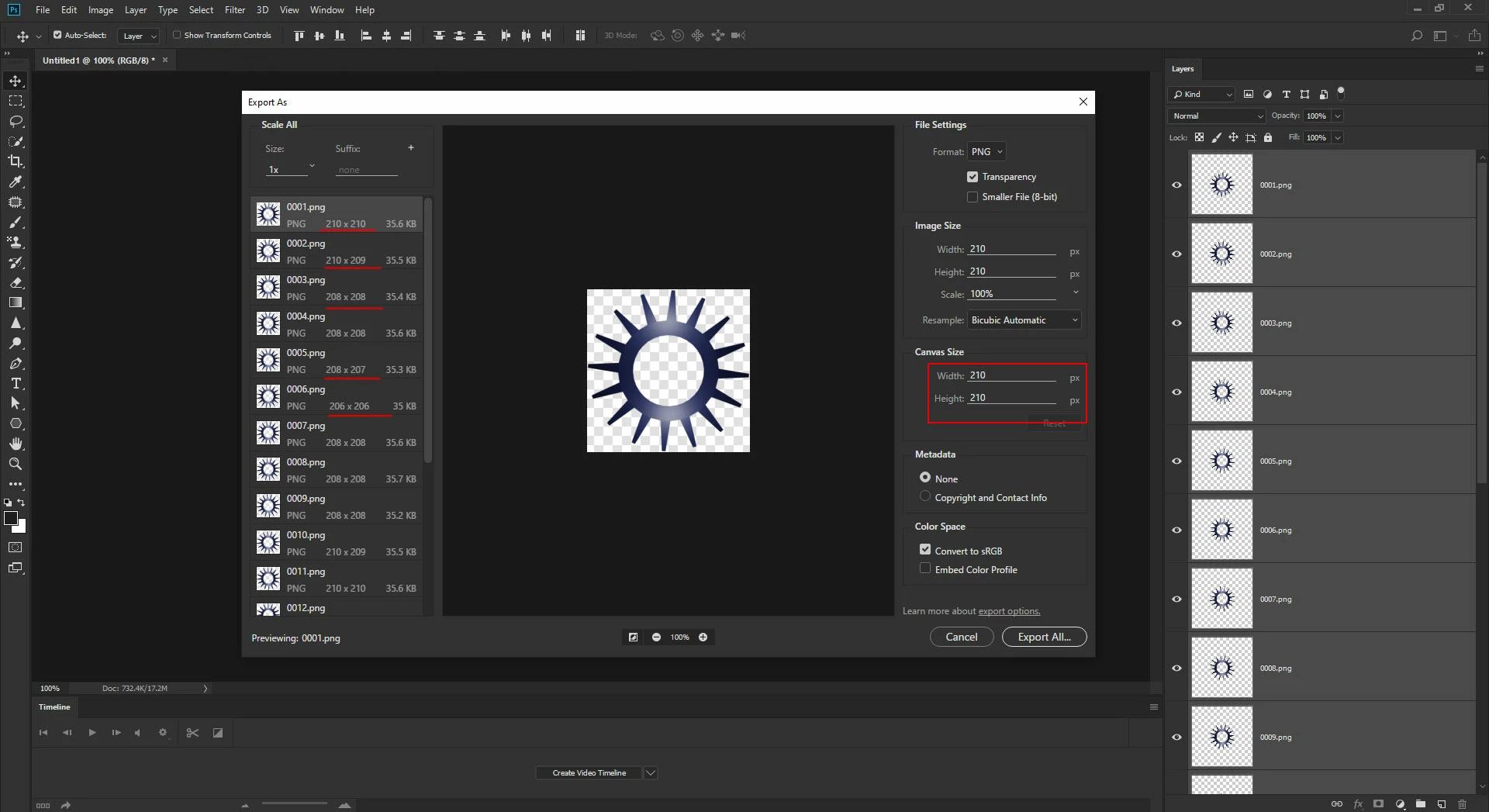1489x812 pixels.
Task: Select the Lasso tool
Action: (16, 121)
